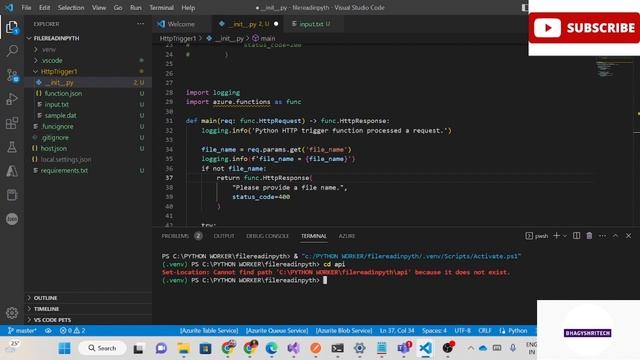Screen dimensions: 640x360
Task: Open the Azure view in activity bar
Action: tap(12, 171)
